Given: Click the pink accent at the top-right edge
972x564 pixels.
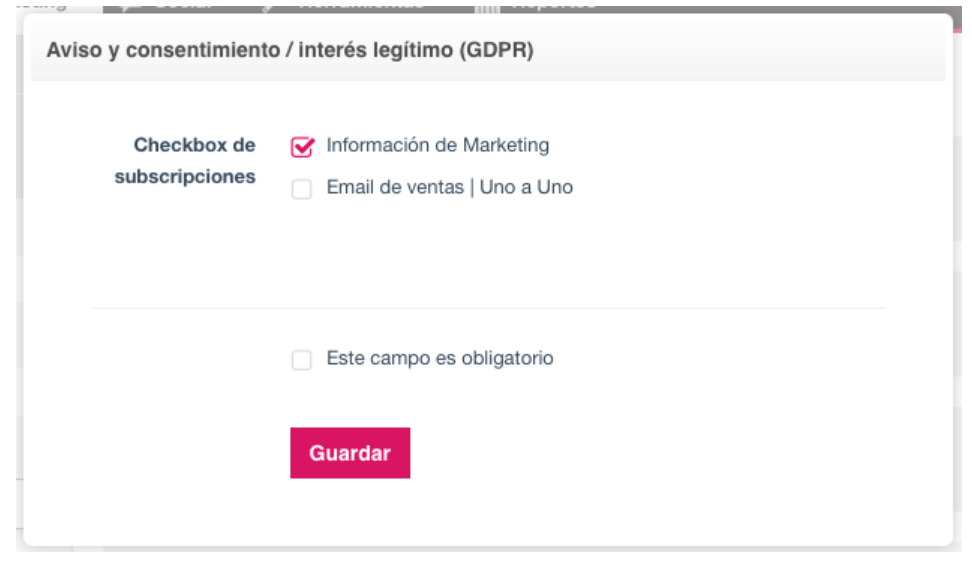Looking at the screenshot, I should click(958, 30).
